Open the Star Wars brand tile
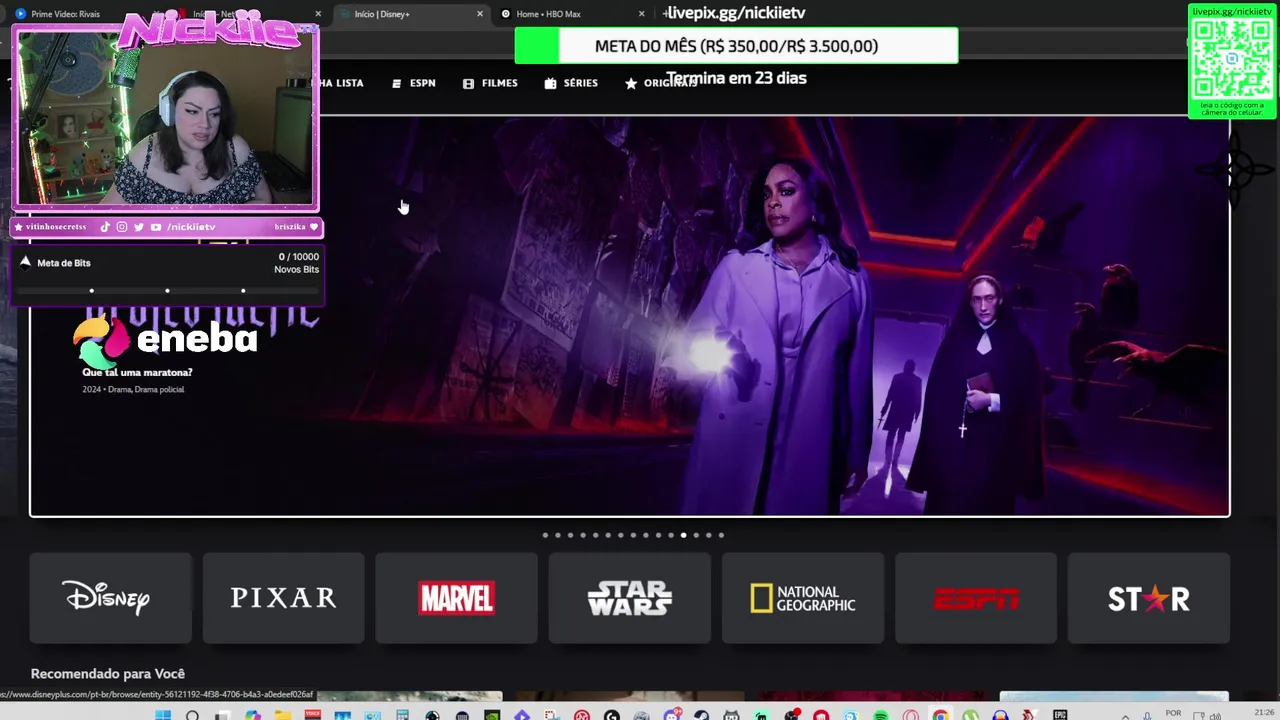 (x=629, y=598)
